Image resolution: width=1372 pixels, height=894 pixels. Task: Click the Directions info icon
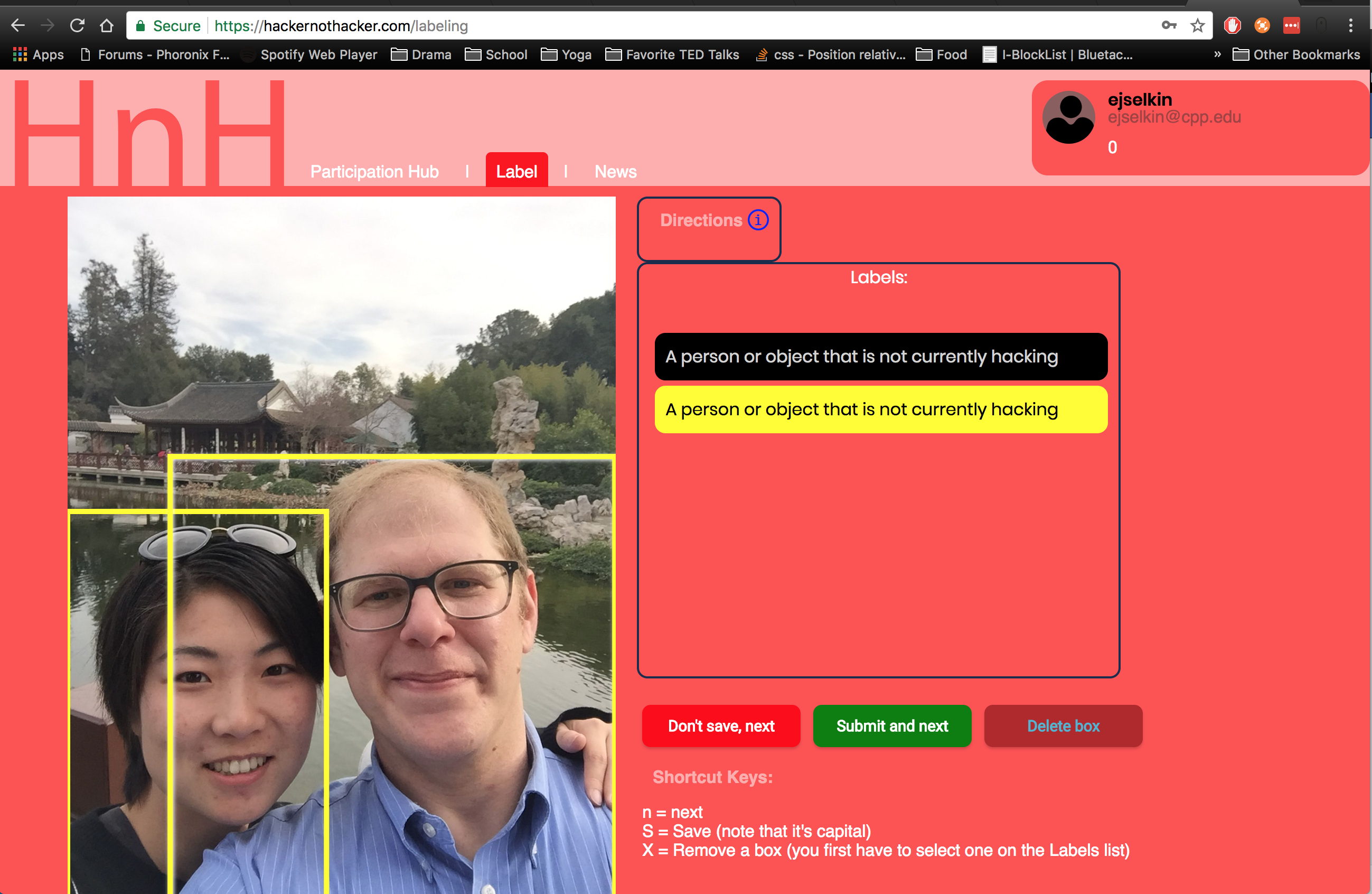pos(757,220)
